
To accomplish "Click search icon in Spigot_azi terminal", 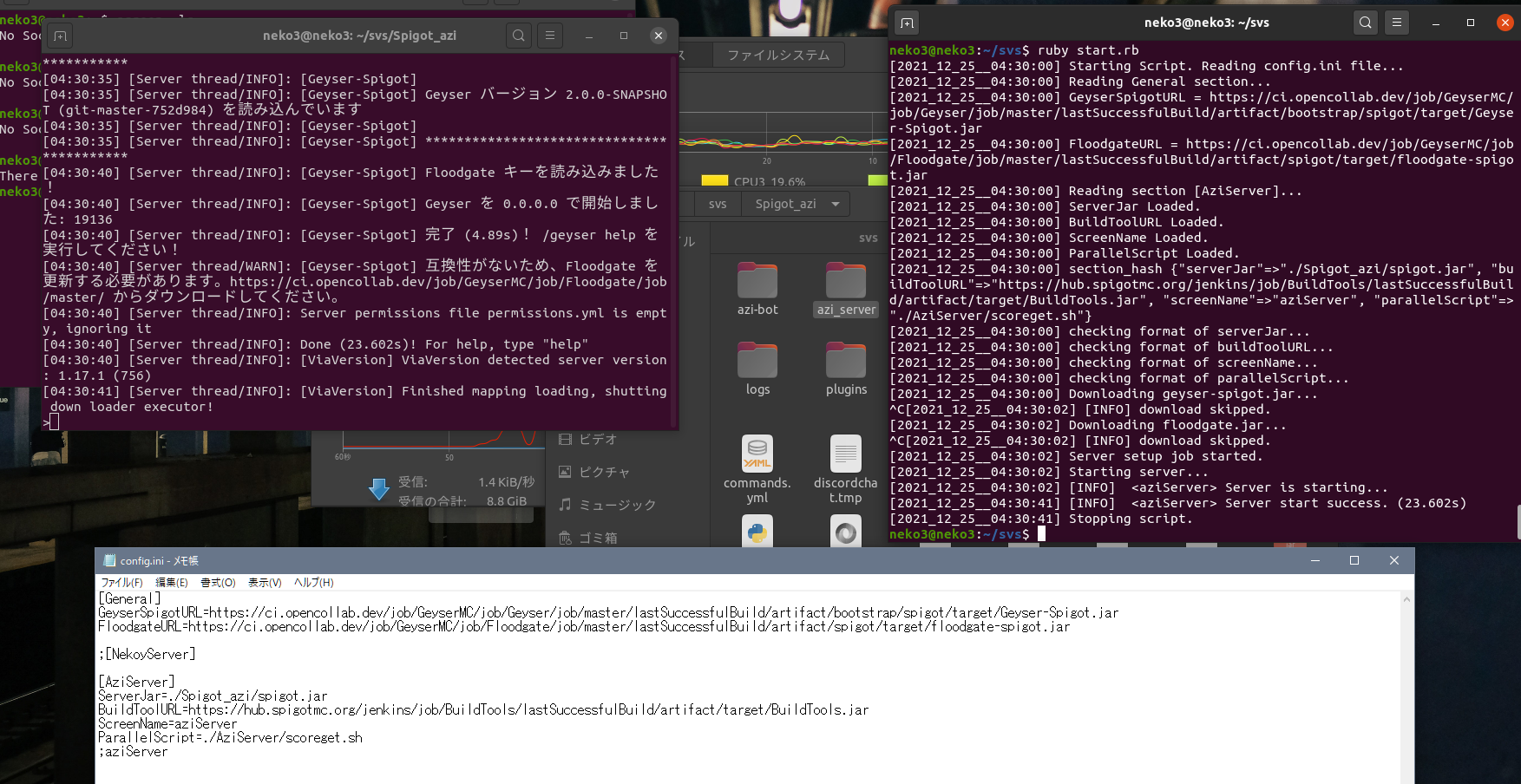I will point(519,36).
